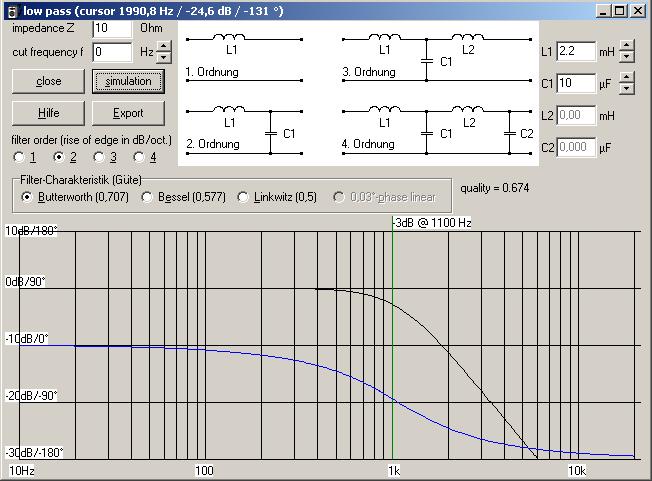Click the '-30dB/-180°' axis label
This screenshot has height=481, width=652.
[x=34, y=452]
